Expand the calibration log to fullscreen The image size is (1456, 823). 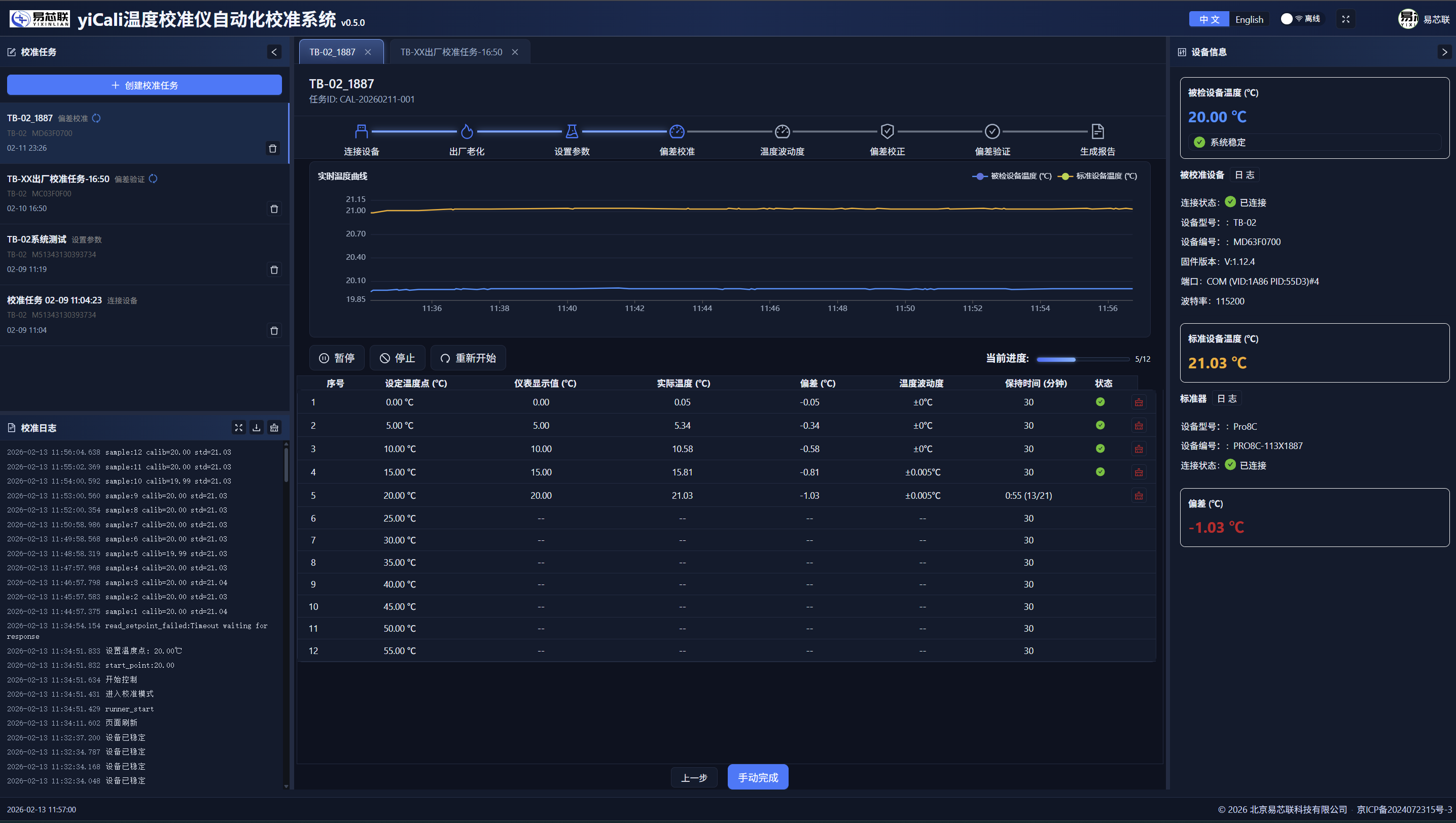pyautogui.click(x=238, y=428)
